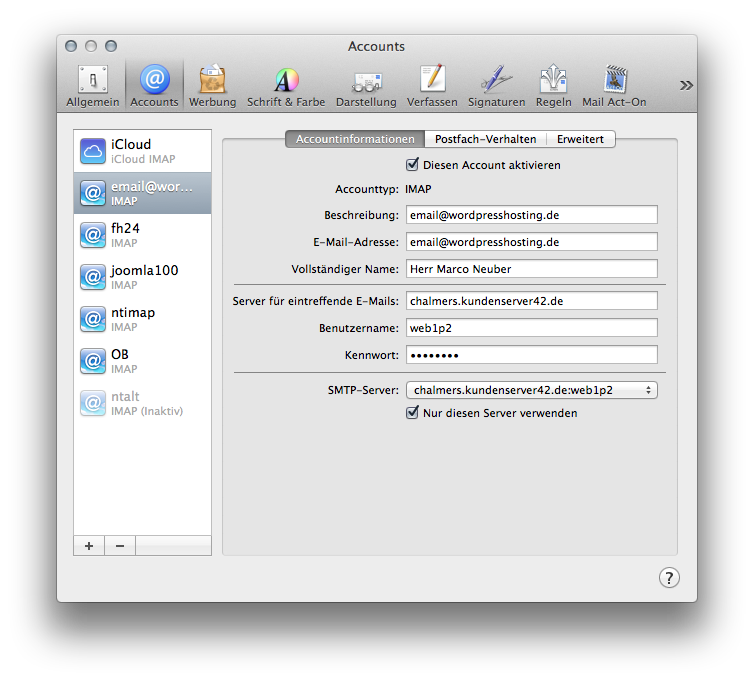
Task: Open the Allgemein preferences pane
Action: 93,86
